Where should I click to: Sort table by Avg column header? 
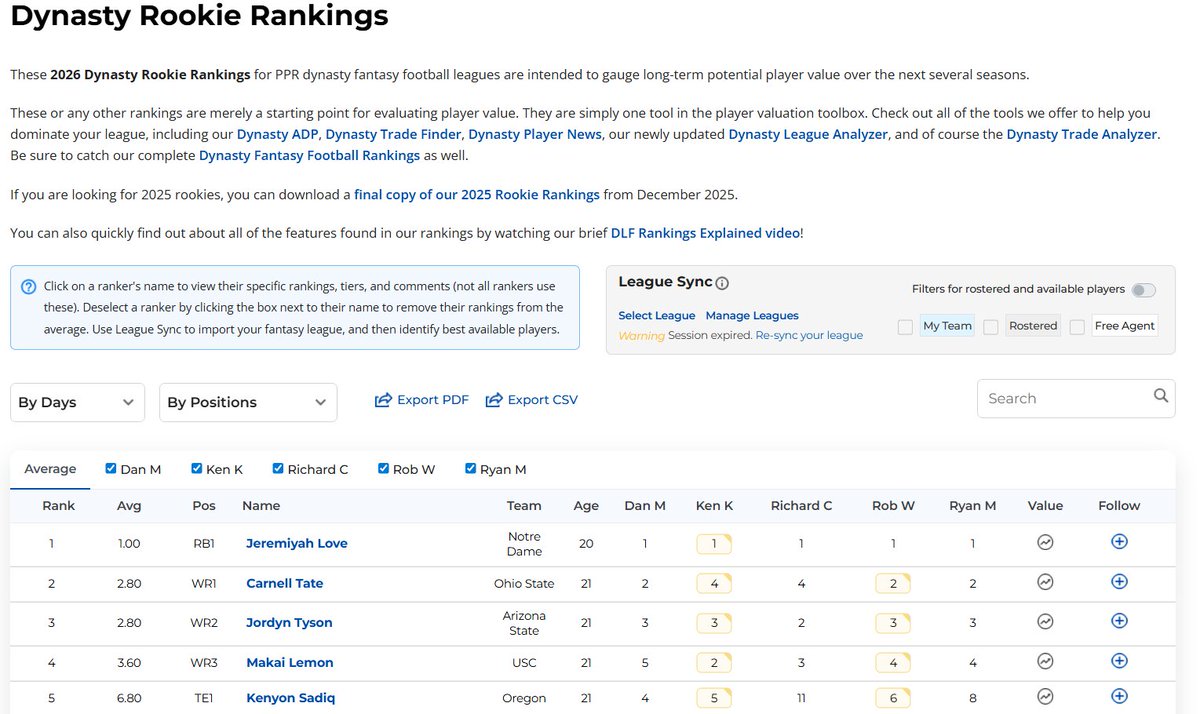(130, 506)
